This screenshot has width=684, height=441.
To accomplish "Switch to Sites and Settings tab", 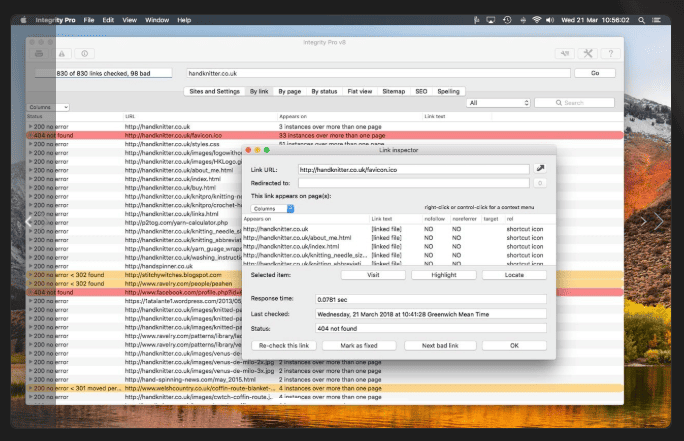I will (214, 92).
